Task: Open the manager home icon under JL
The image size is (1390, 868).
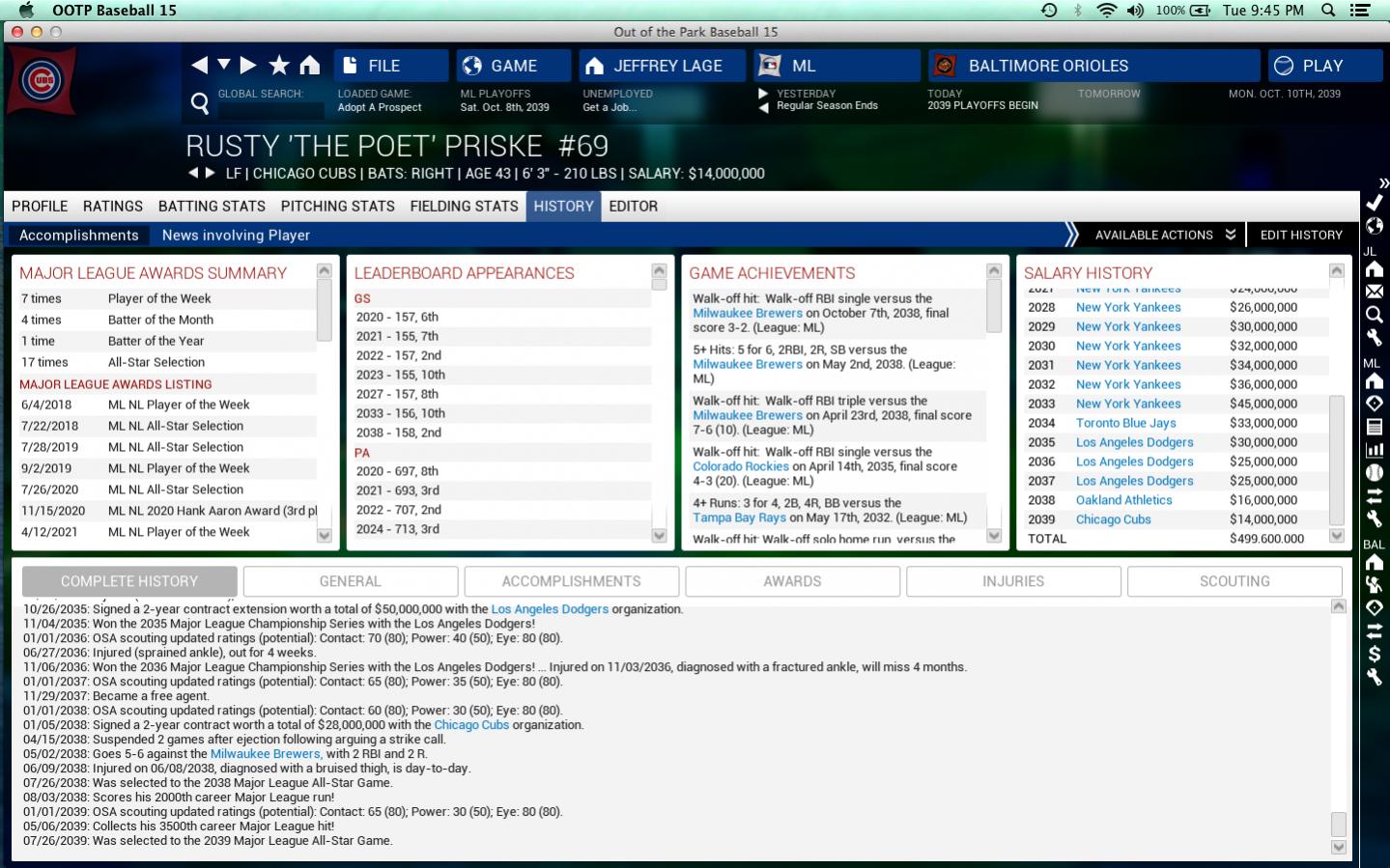Action: click(x=1375, y=268)
